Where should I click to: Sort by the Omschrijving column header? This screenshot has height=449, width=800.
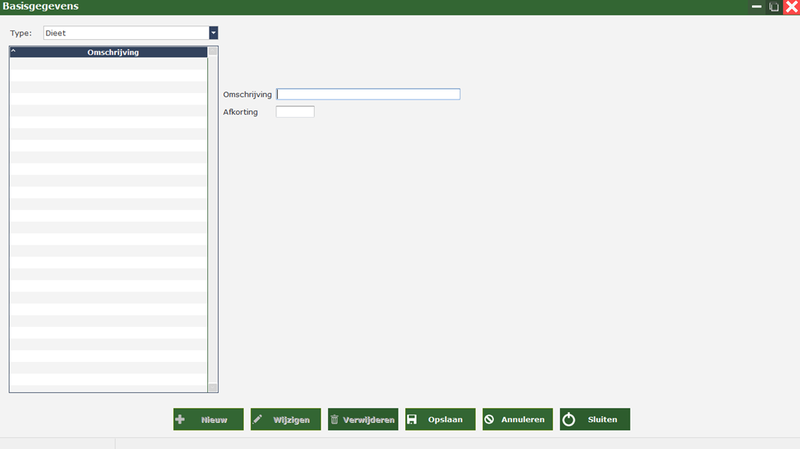[x=113, y=52]
